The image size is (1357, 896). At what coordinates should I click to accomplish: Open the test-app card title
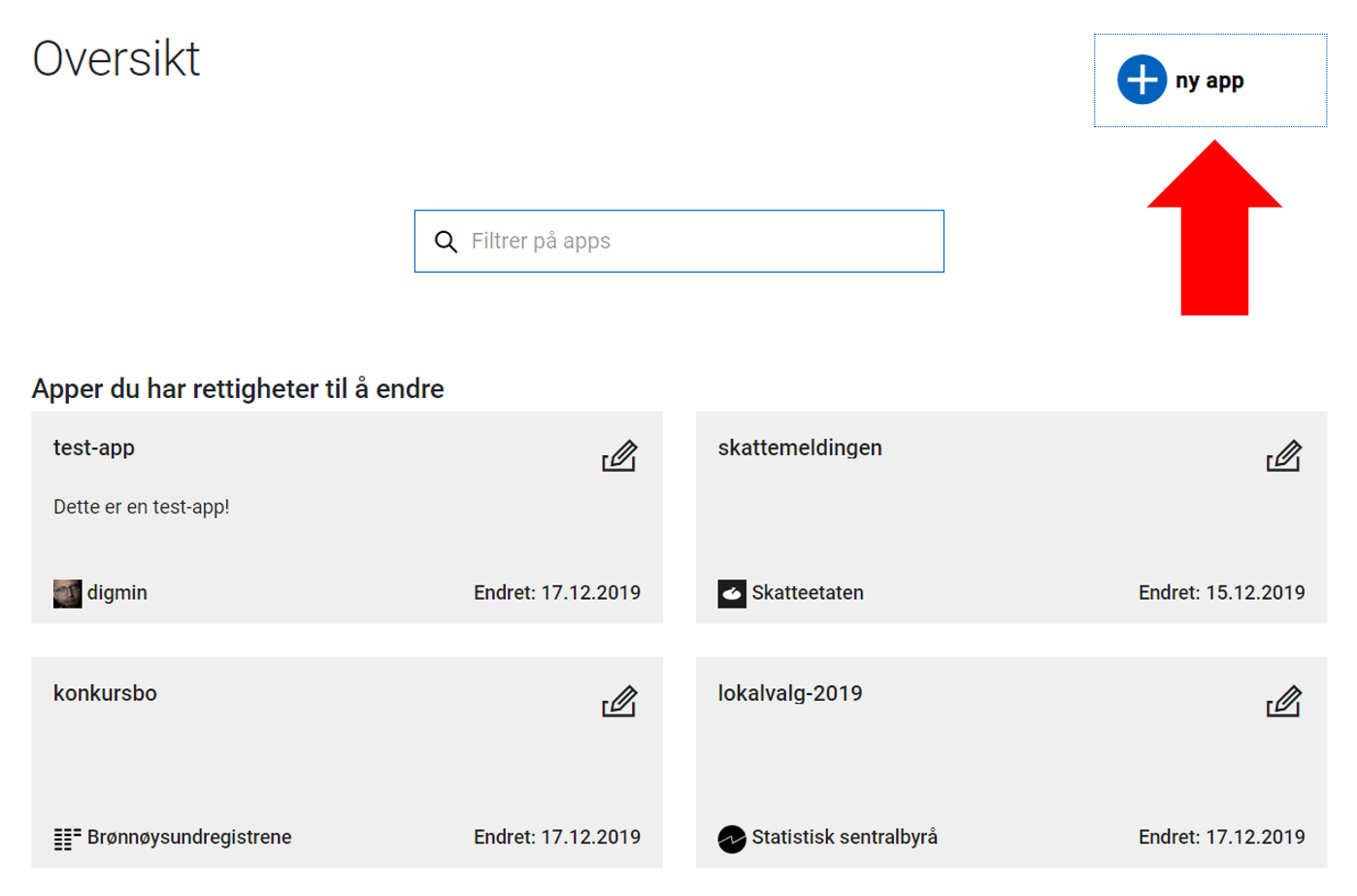click(x=94, y=448)
